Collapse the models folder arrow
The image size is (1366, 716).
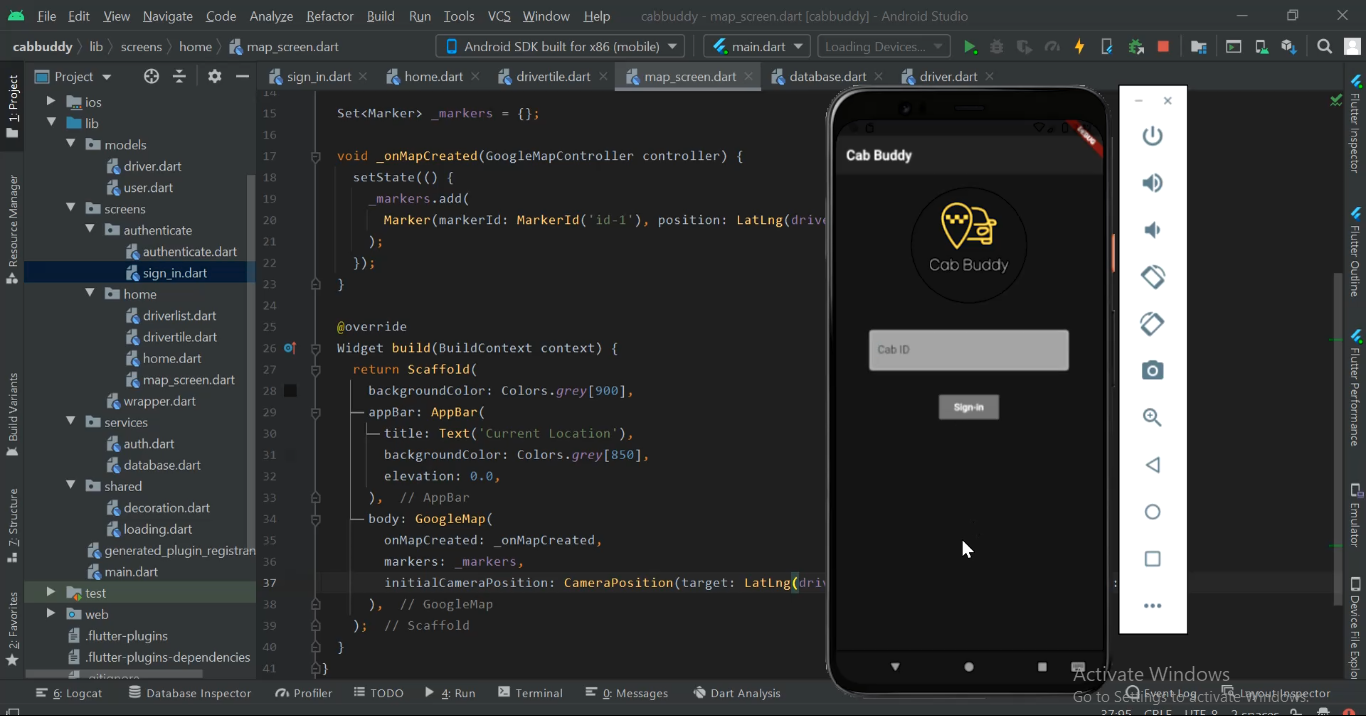[x=71, y=144]
